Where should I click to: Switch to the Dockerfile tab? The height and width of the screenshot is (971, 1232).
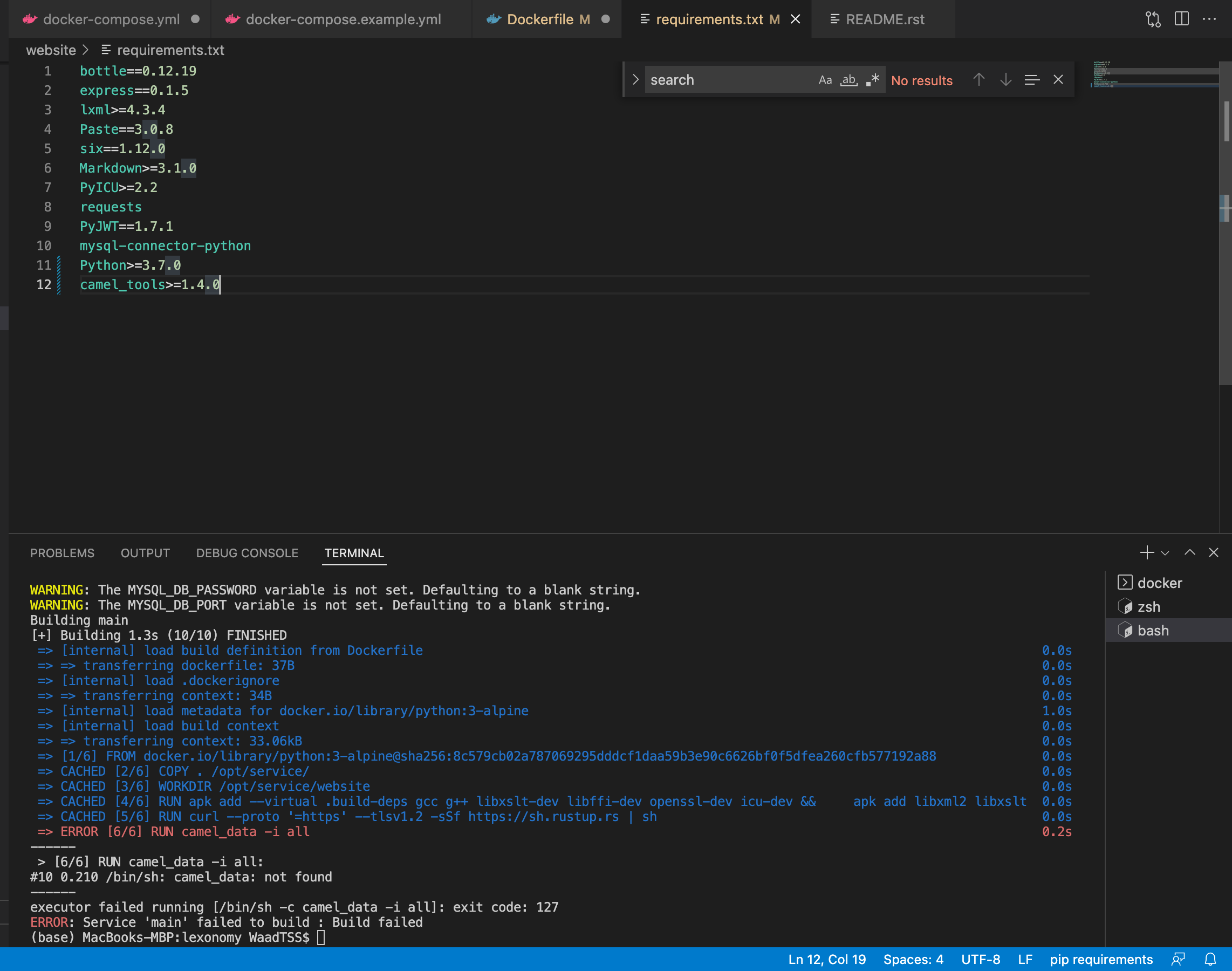pyautogui.click(x=539, y=19)
